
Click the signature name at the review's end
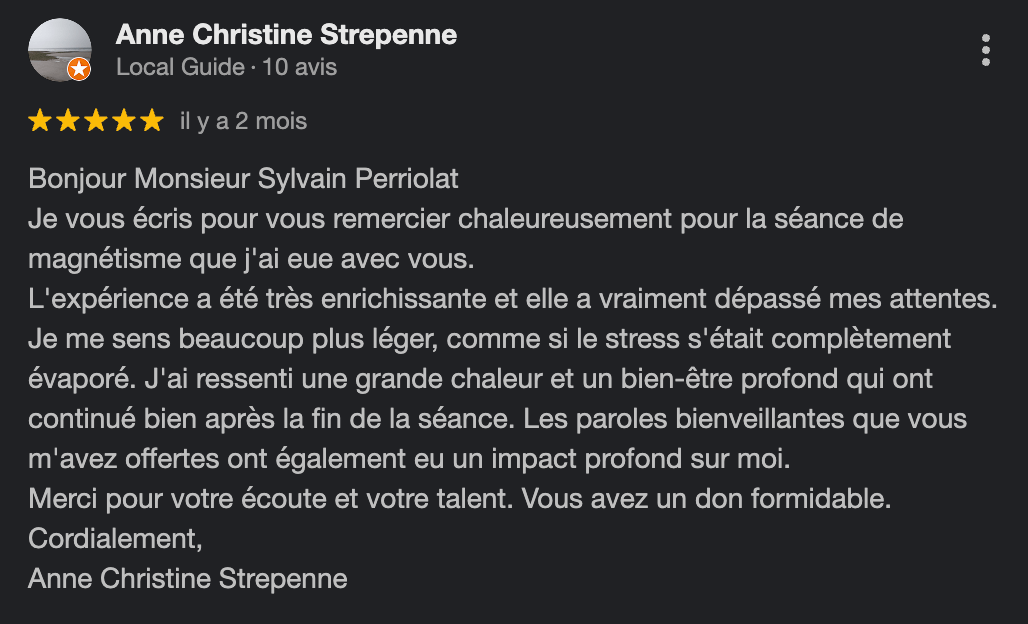pyautogui.click(x=188, y=578)
